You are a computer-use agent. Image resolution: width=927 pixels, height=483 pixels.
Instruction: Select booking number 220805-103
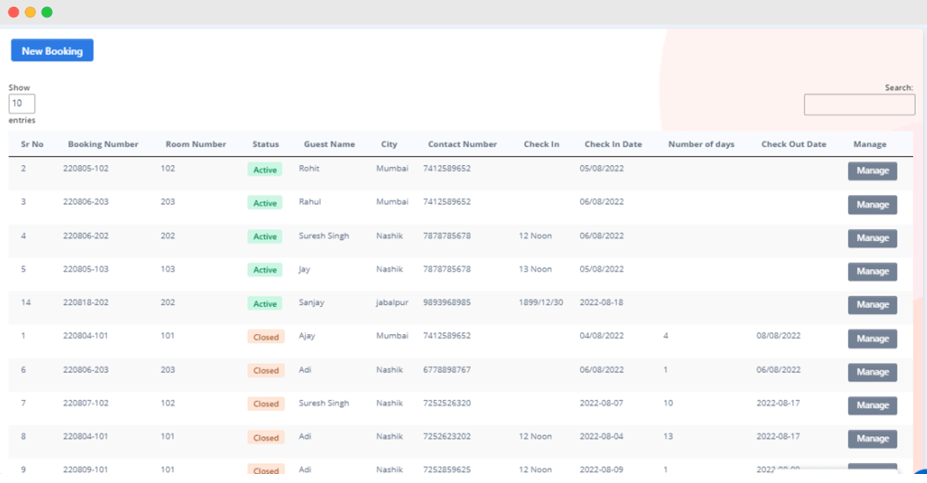pos(86,269)
